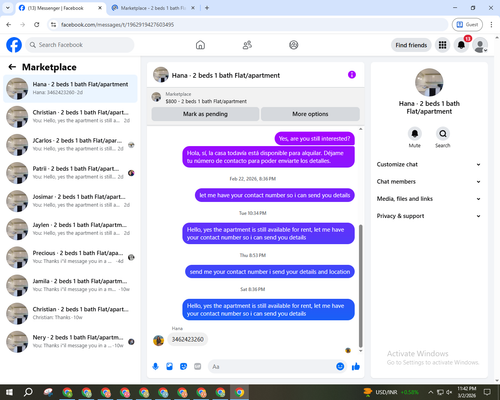
Task: Expand Privacy & support section
Action: (x=429, y=216)
